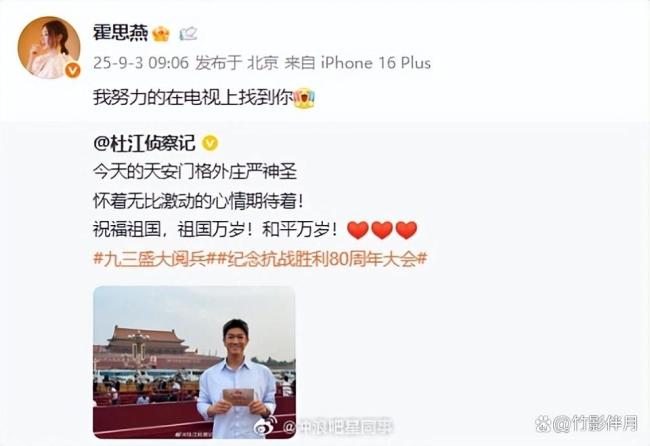
Task: Open the 来自 iPhone 16 Plus source link
Action: [358, 63]
